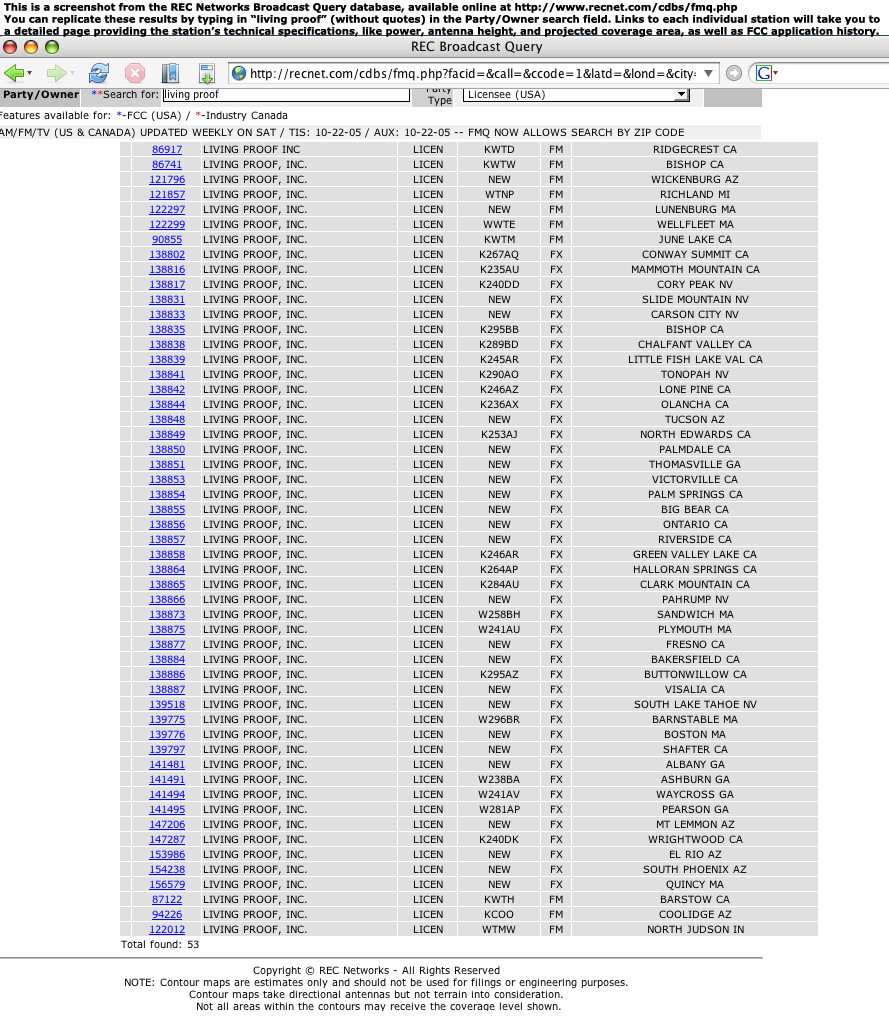
Task: Click the Google search input field
Action: point(833,73)
